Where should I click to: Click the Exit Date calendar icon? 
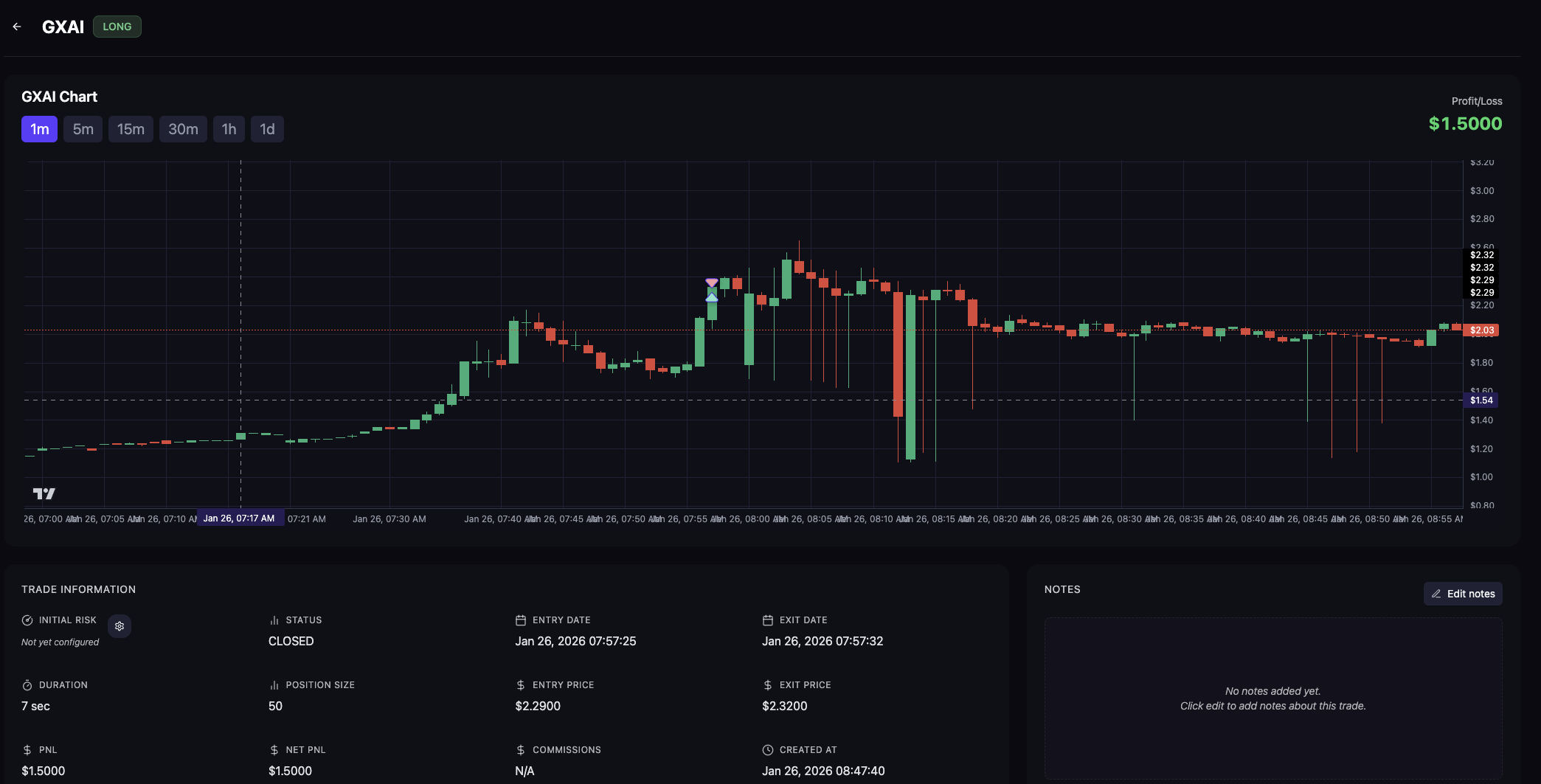767,620
